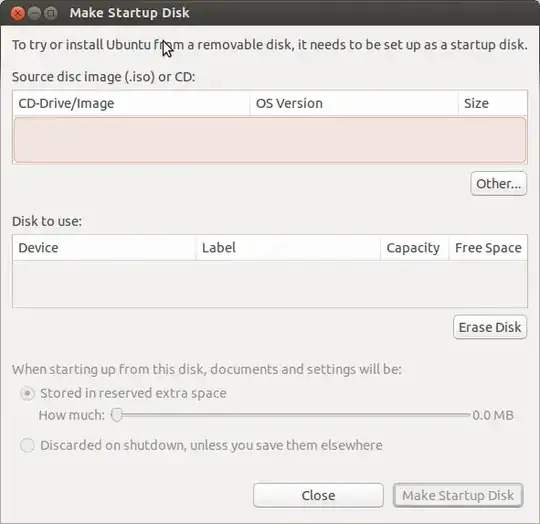Maximize the Make Startup Disk window
The height and width of the screenshot is (524, 540).
51,13
